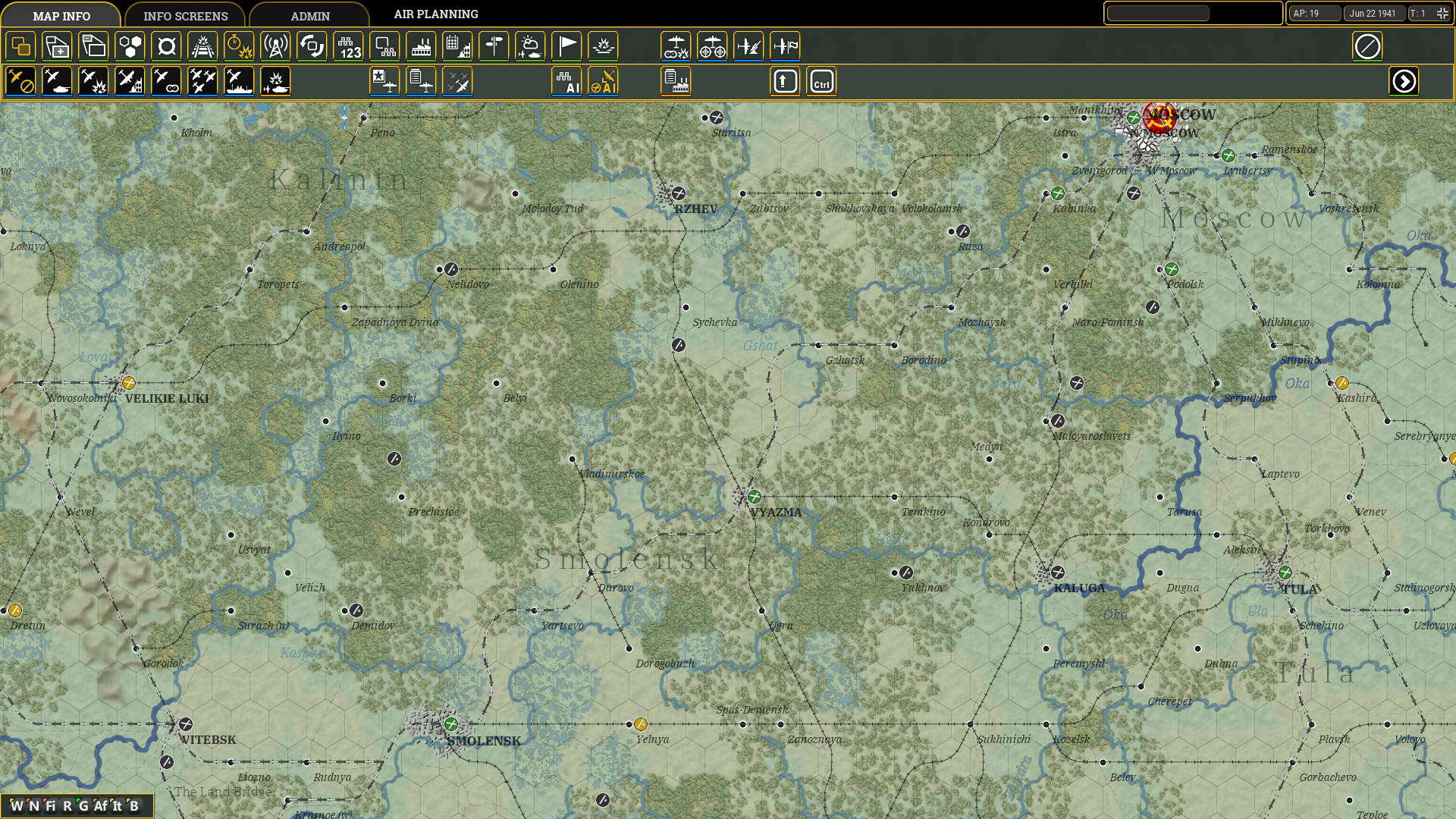The height and width of the screenshot is (819, 1456).
Task: Click the Af theater box button
Action: (100, 805)
